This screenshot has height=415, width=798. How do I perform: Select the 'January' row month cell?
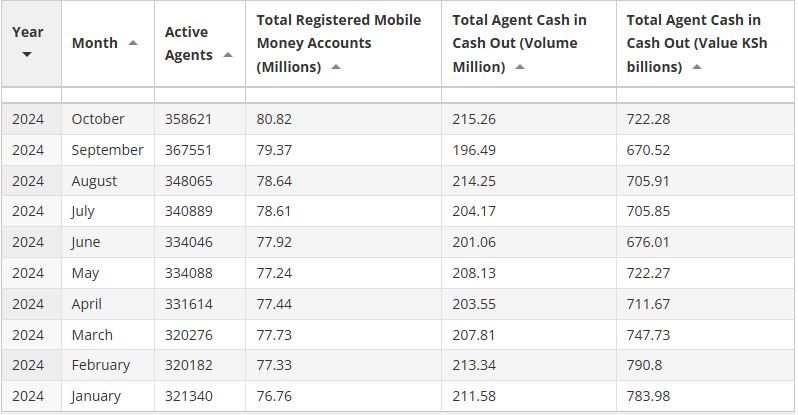(96, 396)
